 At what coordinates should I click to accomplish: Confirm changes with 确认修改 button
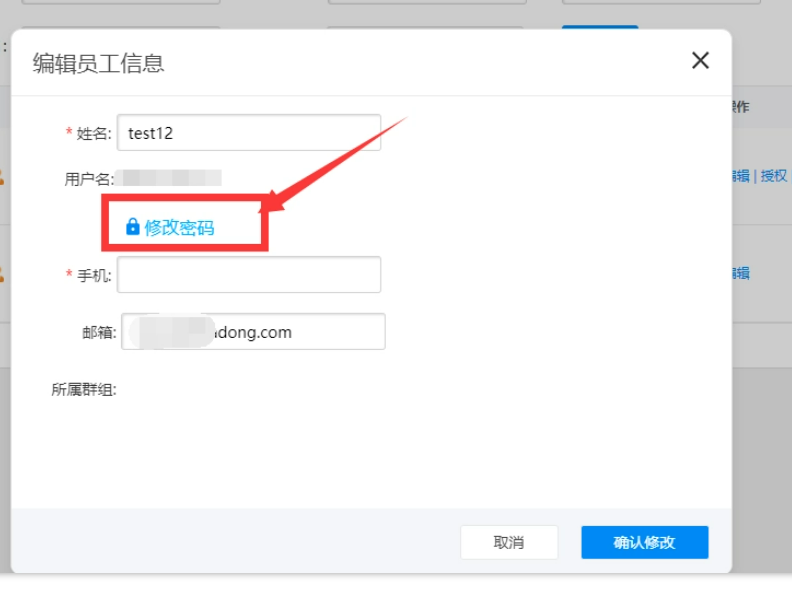pos(644,542)
